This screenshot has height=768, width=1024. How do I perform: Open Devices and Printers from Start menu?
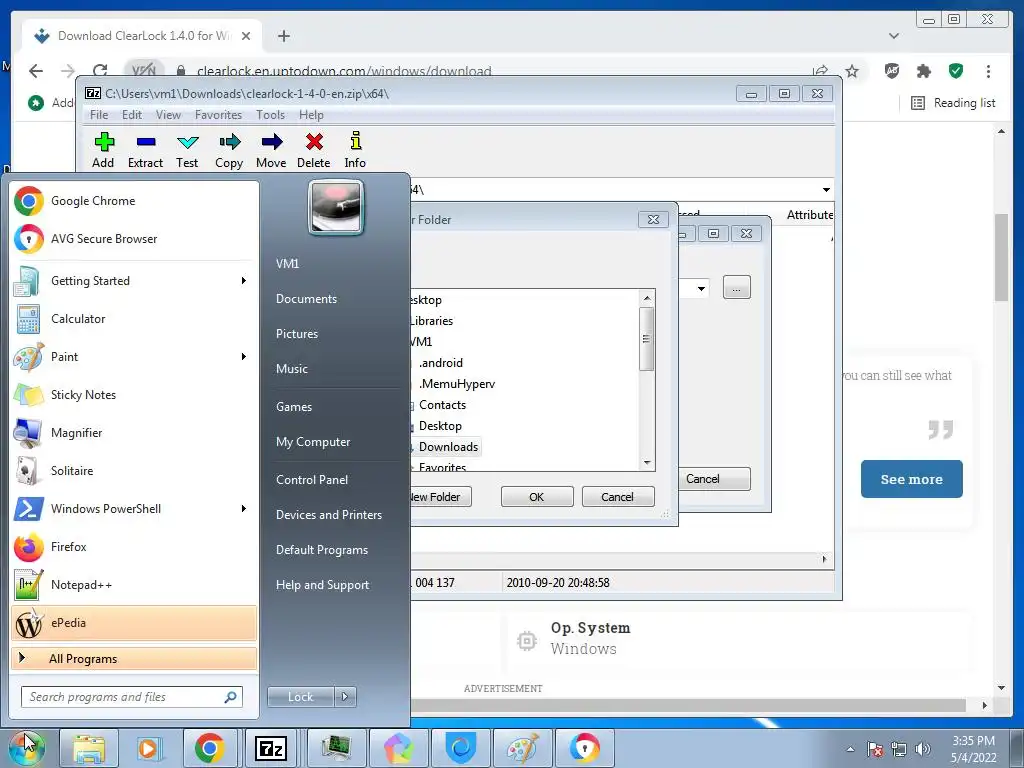[328, 515]
